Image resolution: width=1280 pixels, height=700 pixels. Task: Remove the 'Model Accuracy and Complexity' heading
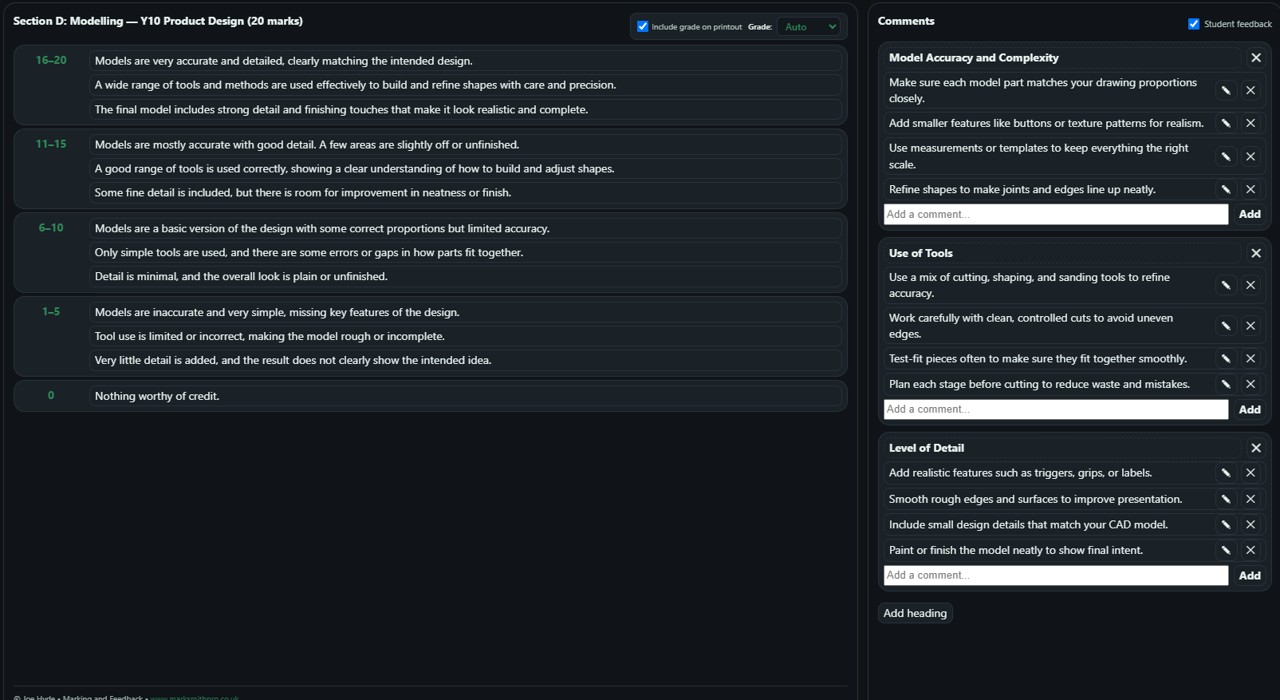[1256, 58]
